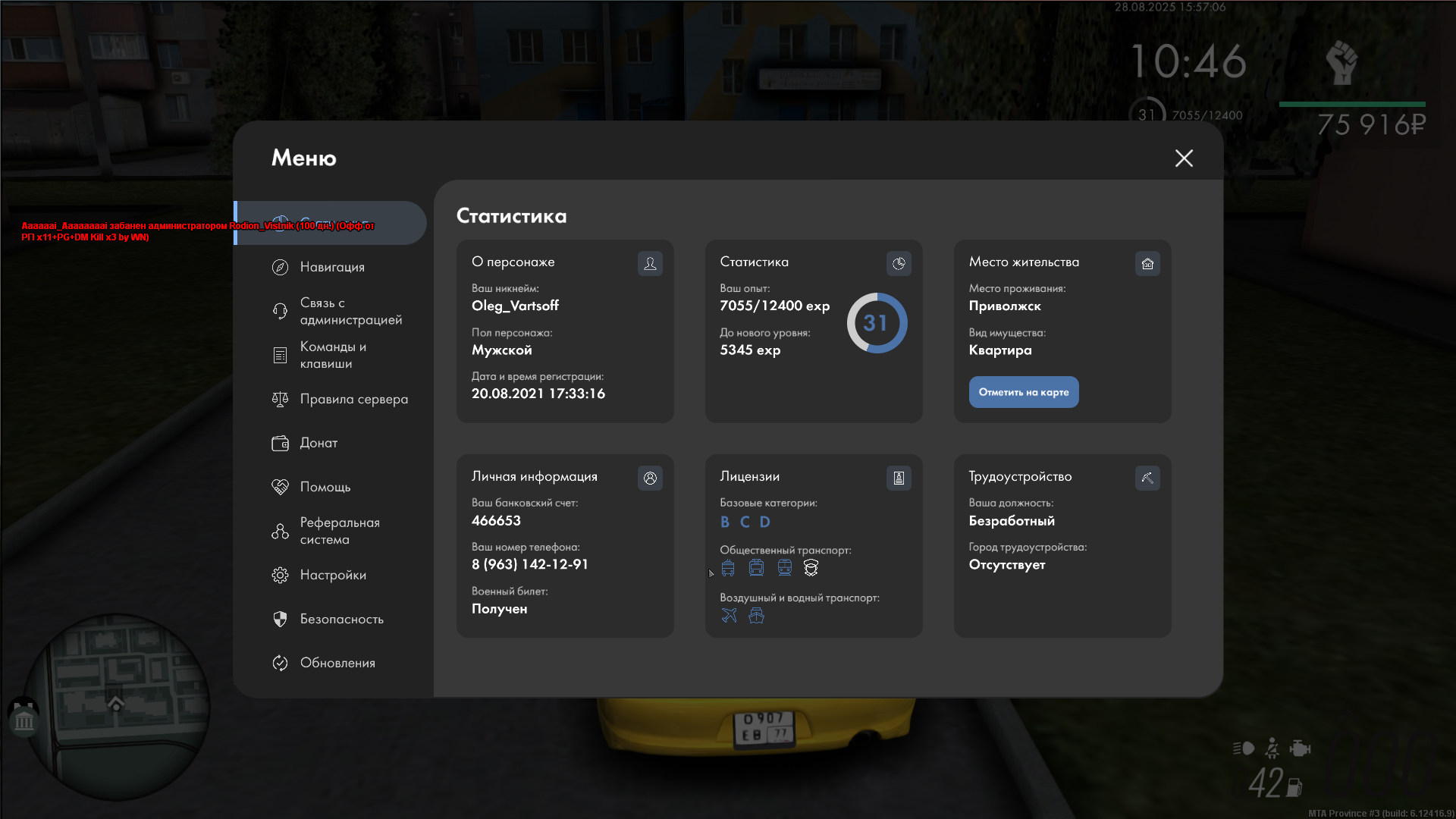
Task: Click the level 31 progress ring
Action: (877, 324)
